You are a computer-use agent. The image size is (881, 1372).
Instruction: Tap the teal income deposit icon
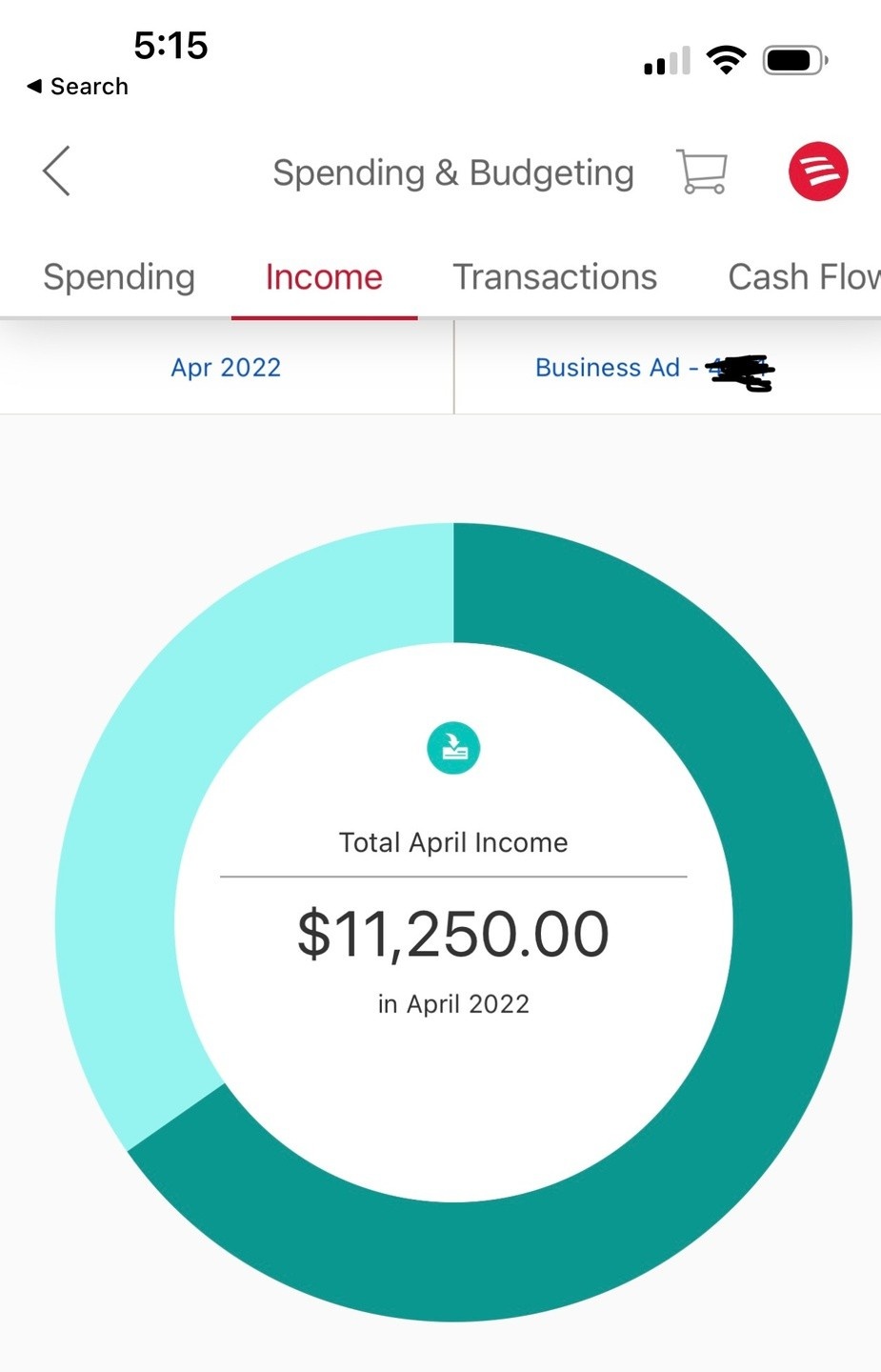coord(453,748)
